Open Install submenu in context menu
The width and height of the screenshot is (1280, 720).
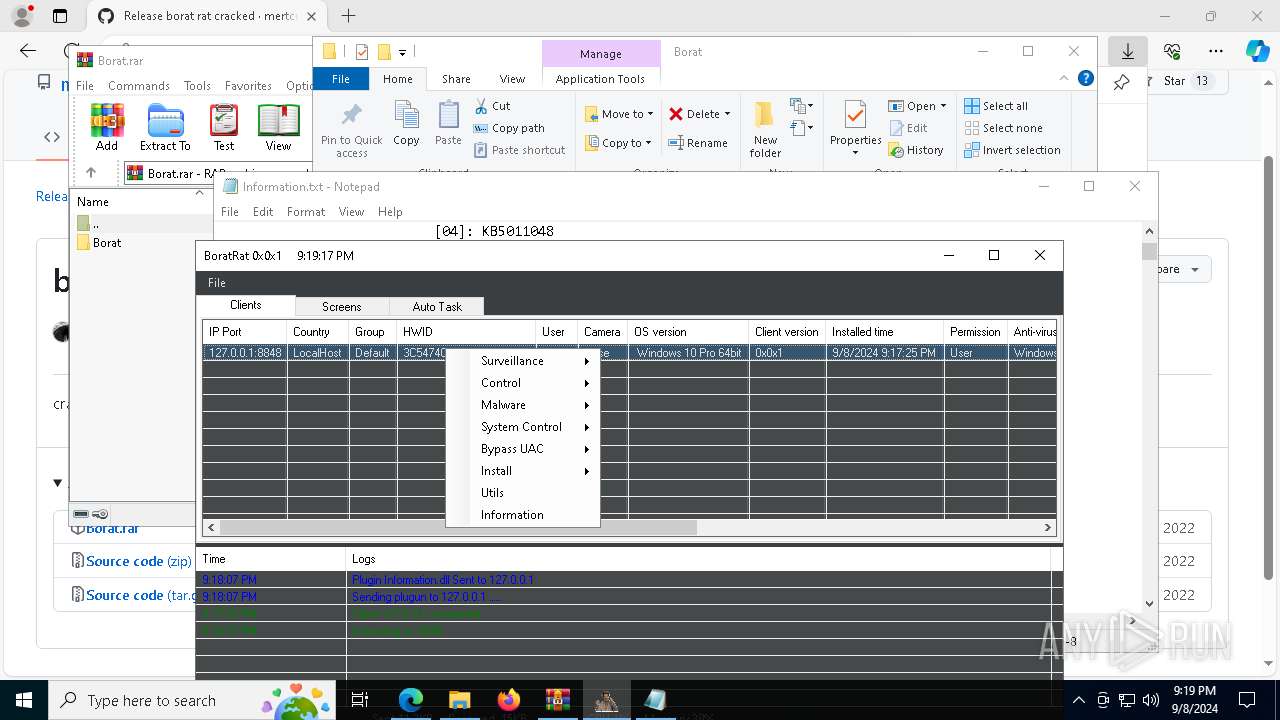(x=523, y=471)
